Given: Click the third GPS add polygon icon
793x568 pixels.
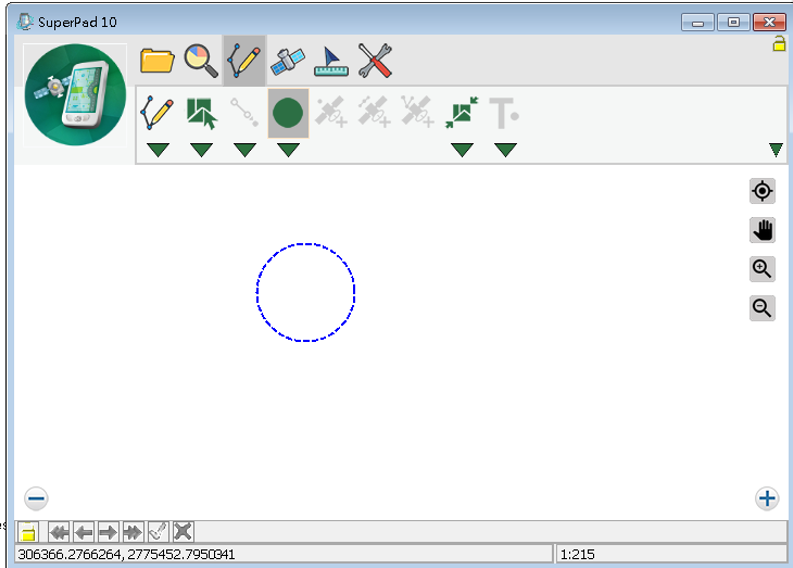Looking at the screenshot, I should coord(418,112).
